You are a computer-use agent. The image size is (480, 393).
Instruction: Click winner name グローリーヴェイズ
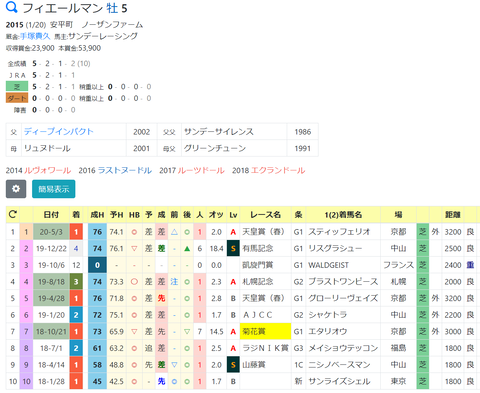point(343,298)
